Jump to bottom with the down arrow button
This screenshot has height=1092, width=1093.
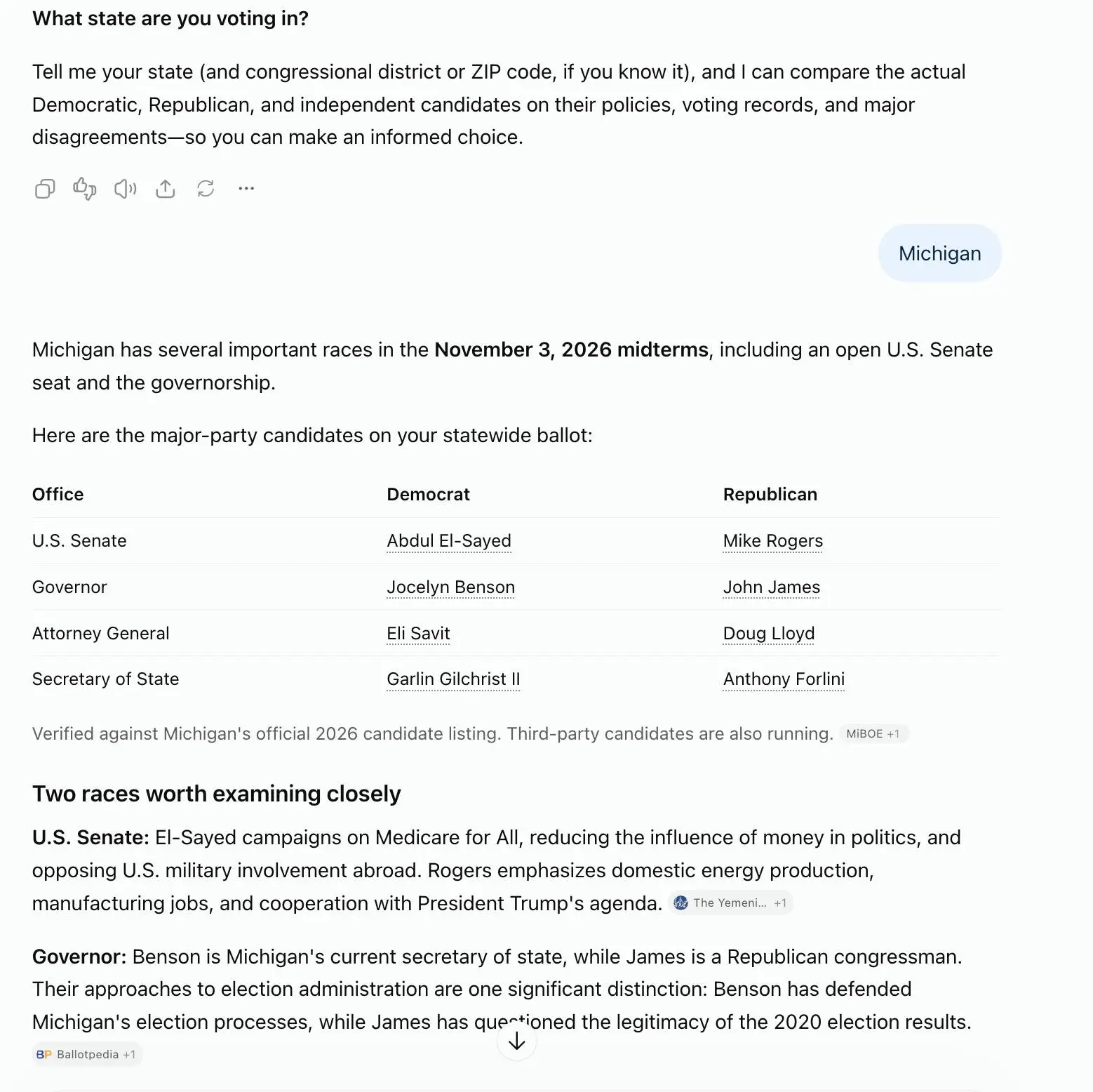(517, 1041)
